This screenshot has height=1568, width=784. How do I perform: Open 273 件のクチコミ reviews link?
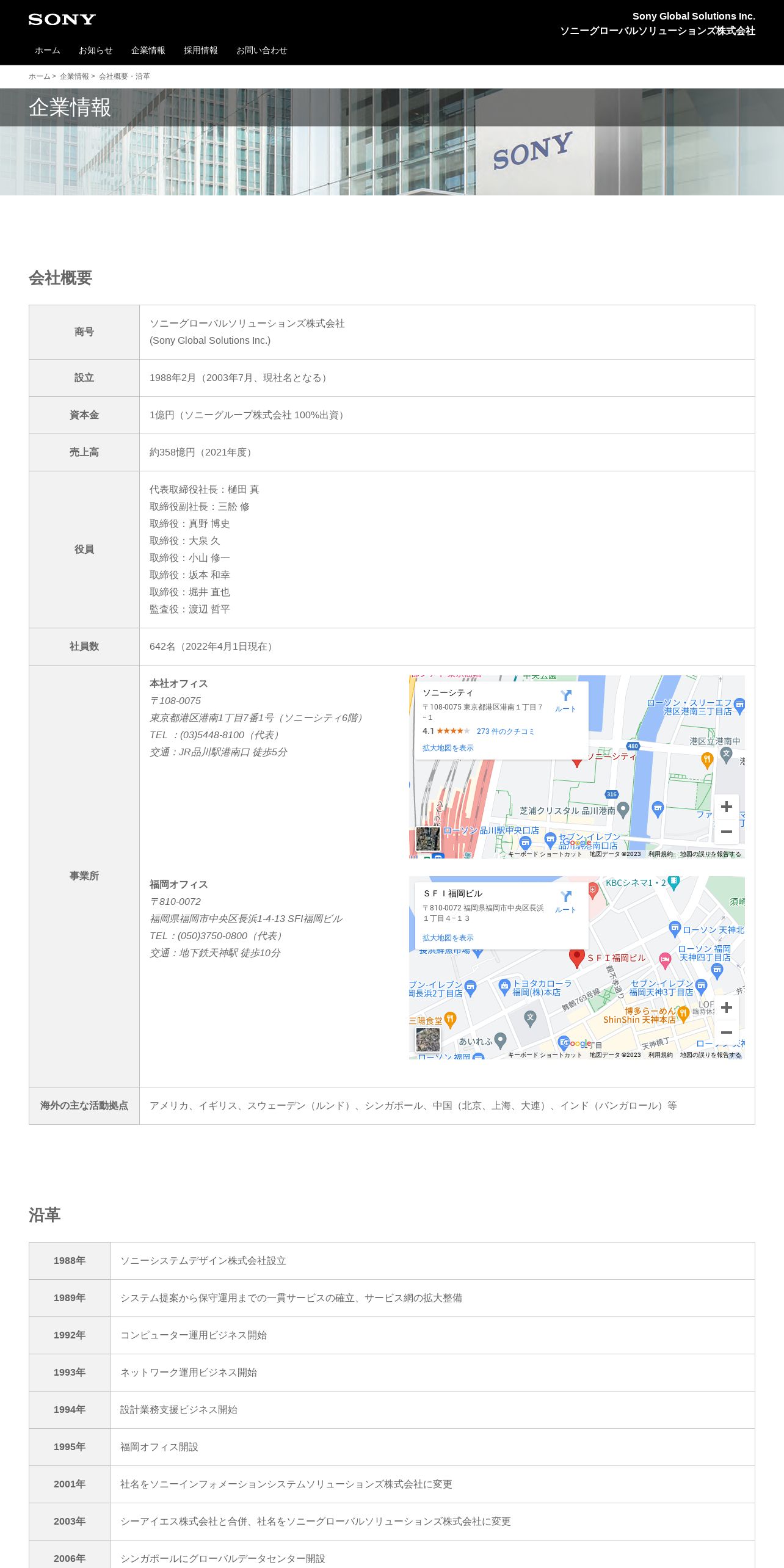pyautogui.click(x=505, y=731)
